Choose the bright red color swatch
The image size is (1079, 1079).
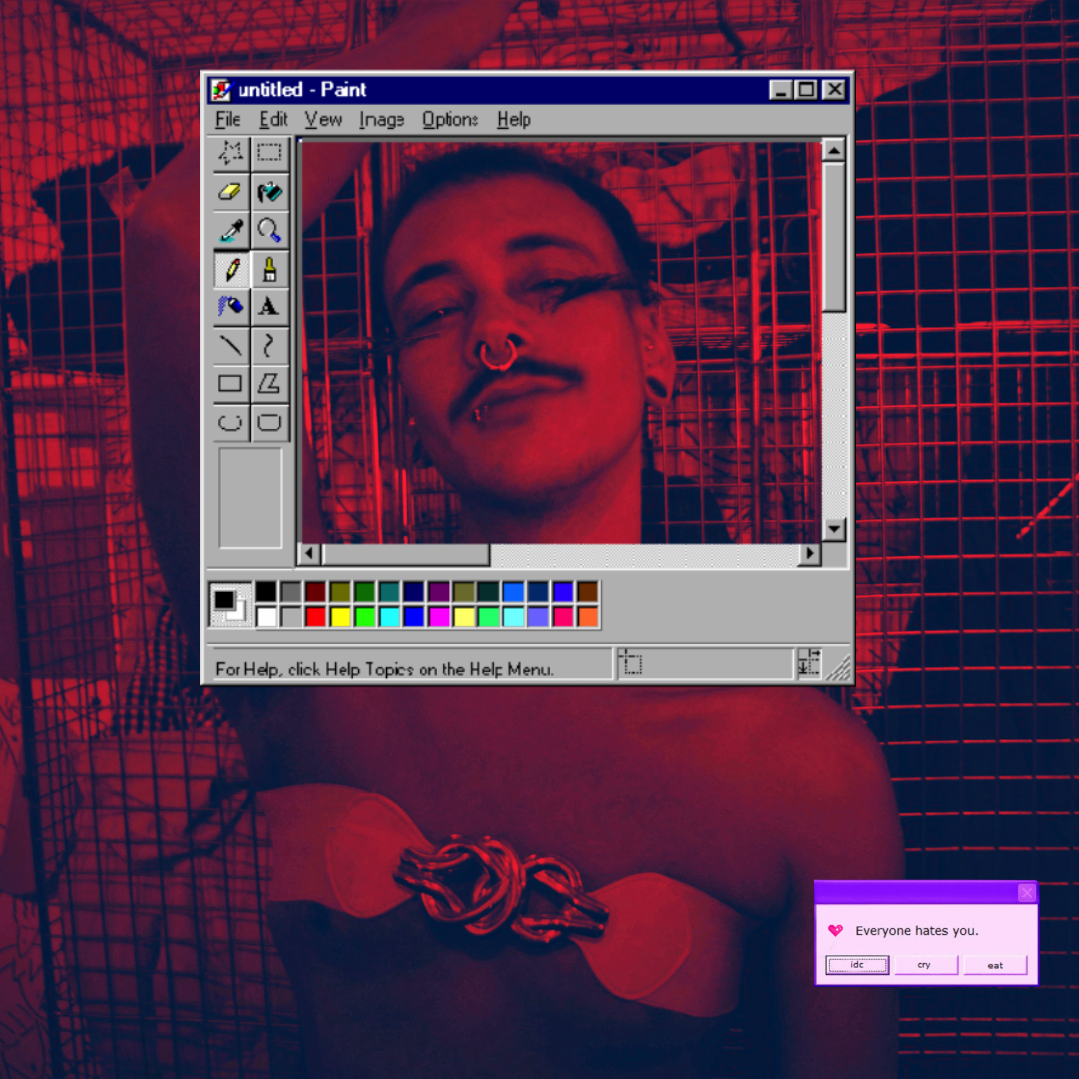click(x=316, y=617)
